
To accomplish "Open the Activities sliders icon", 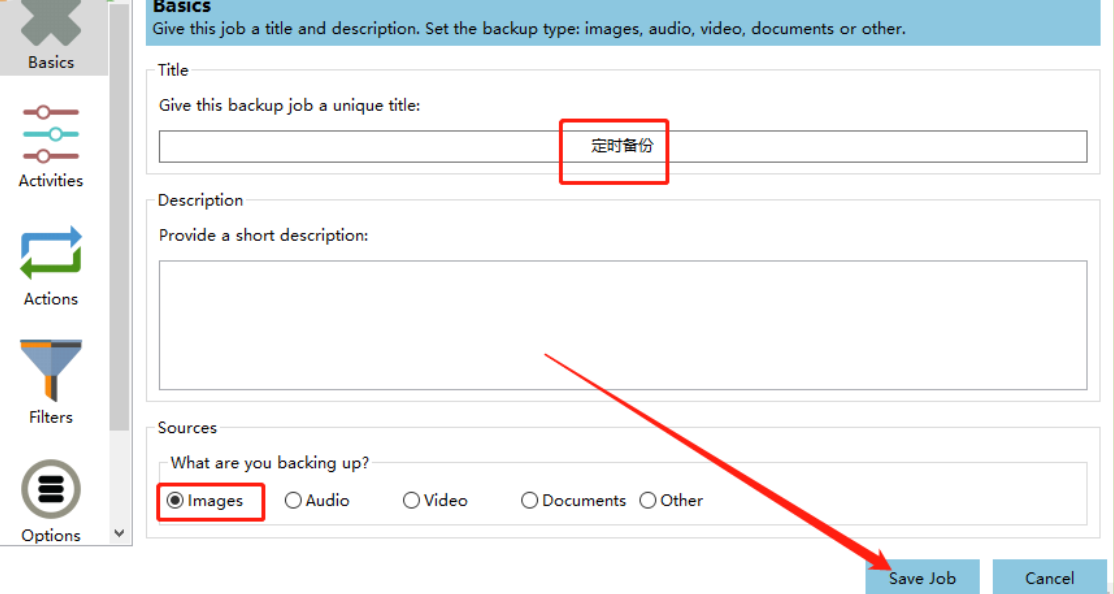I will tap(50, 134).
